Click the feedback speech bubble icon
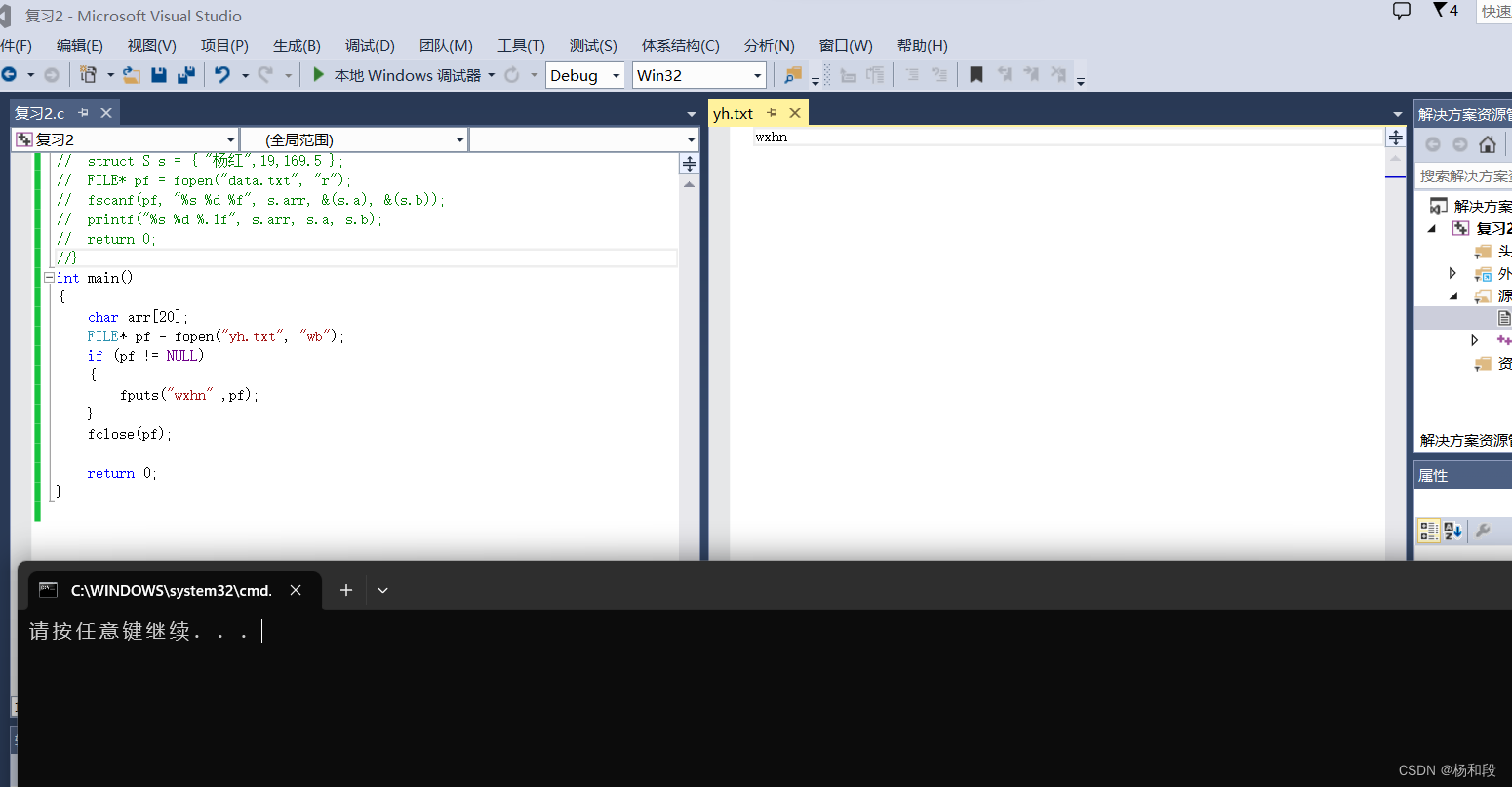Image resolution: width=1512 pixels, height=787 pixels. tap(1402, 11)
